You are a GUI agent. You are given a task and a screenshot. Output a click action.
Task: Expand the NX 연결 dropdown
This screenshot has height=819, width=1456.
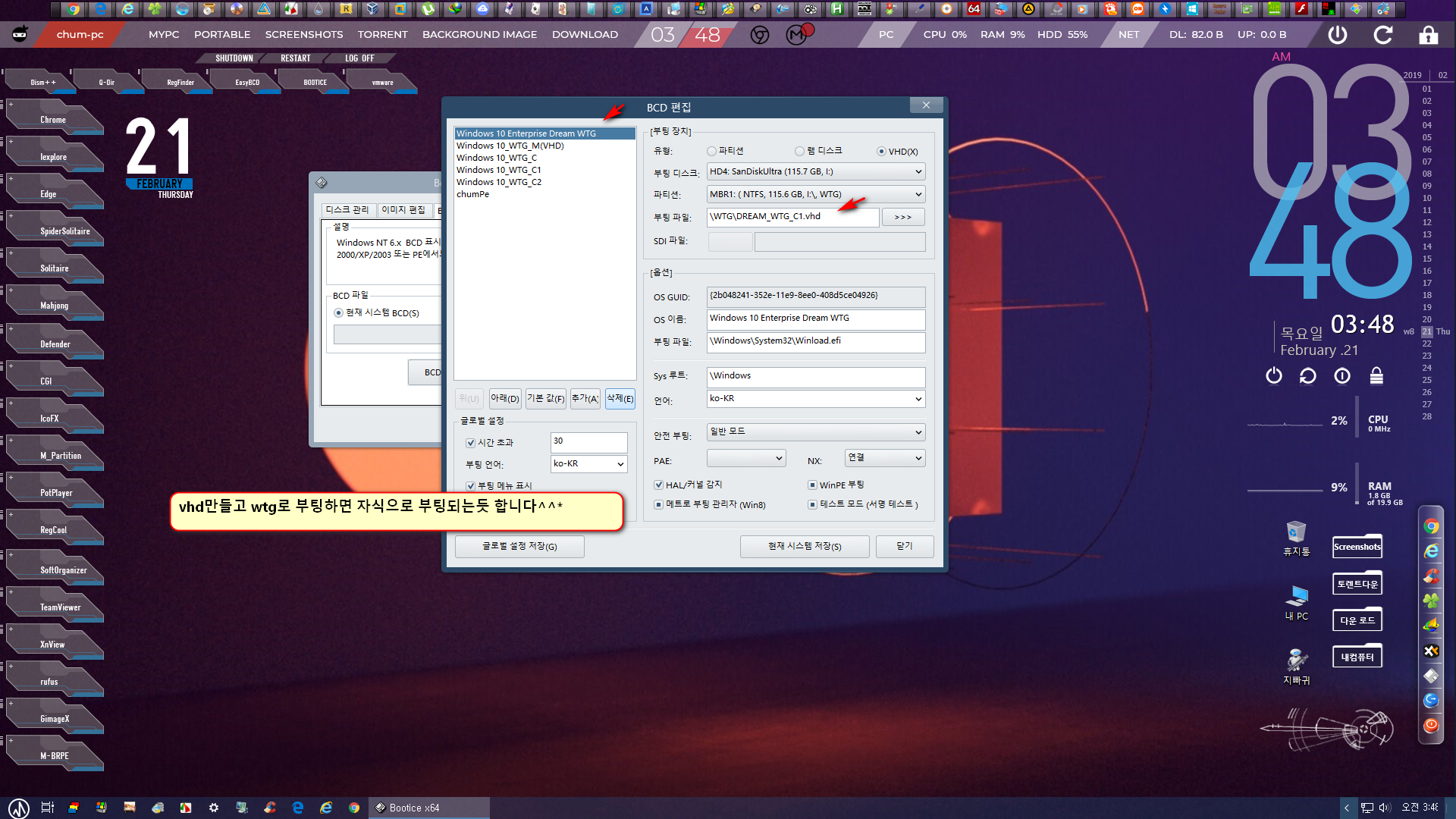pyautogui.click(x=885, y=458)
